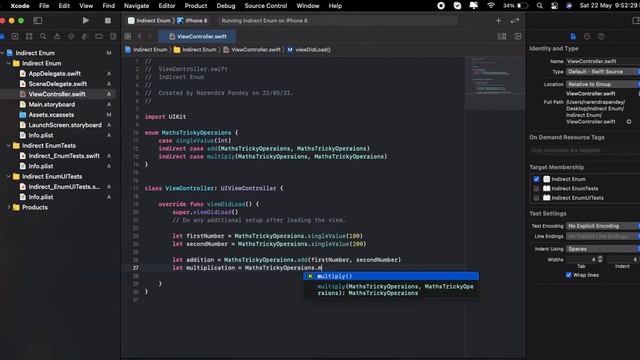Image resolution: width=640 pixels, height=360 pixels.
Task: Open the library with the plus button
Action: click(x=498, y=20)
